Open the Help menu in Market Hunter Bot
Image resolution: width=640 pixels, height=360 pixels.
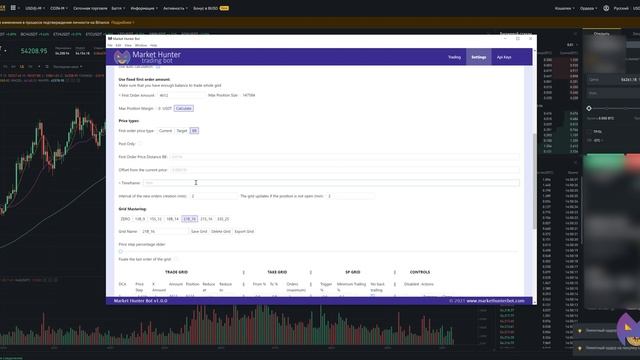coord(153,45)
